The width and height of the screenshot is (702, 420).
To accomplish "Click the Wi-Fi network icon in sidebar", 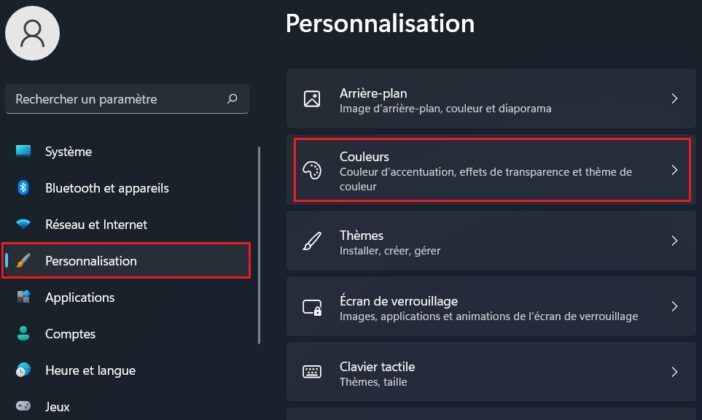I will point(23,224).
